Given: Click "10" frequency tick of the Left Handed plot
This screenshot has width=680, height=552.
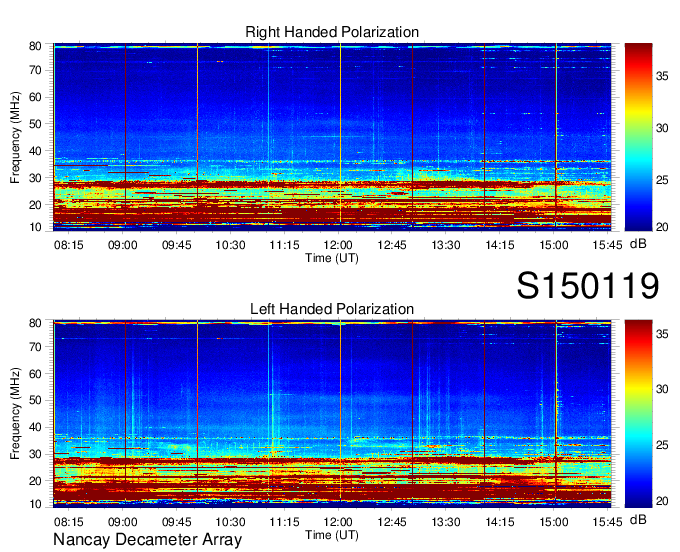Looking at the screenshot, I should (x=35, y=504).
